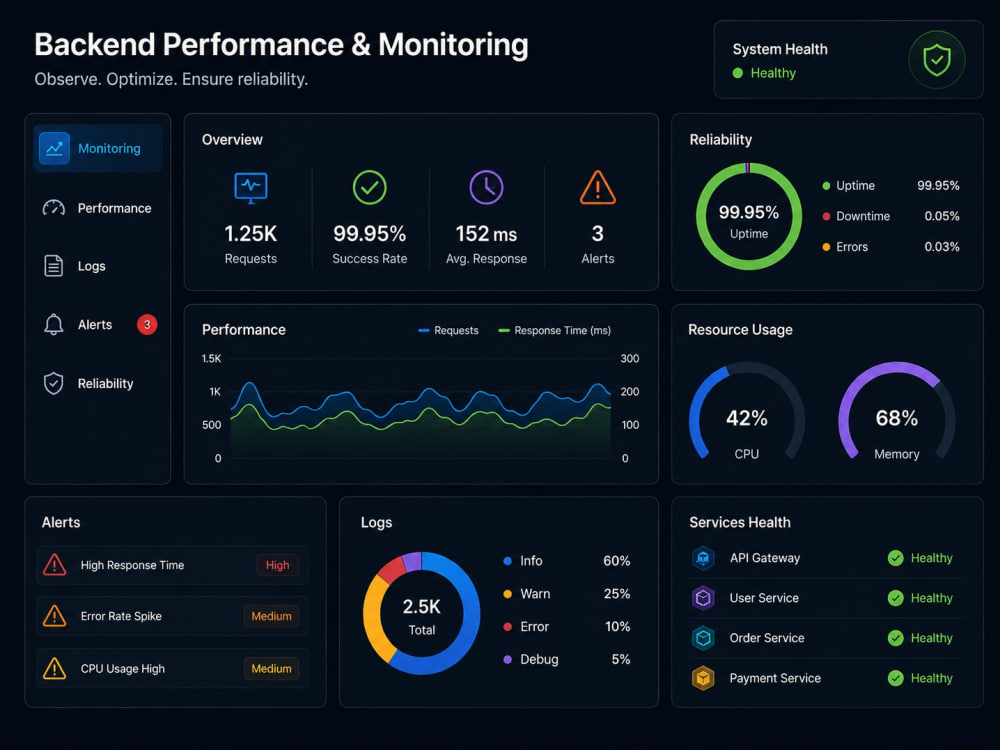Click the 99.95% Success Rate value

tap(370, 234)
